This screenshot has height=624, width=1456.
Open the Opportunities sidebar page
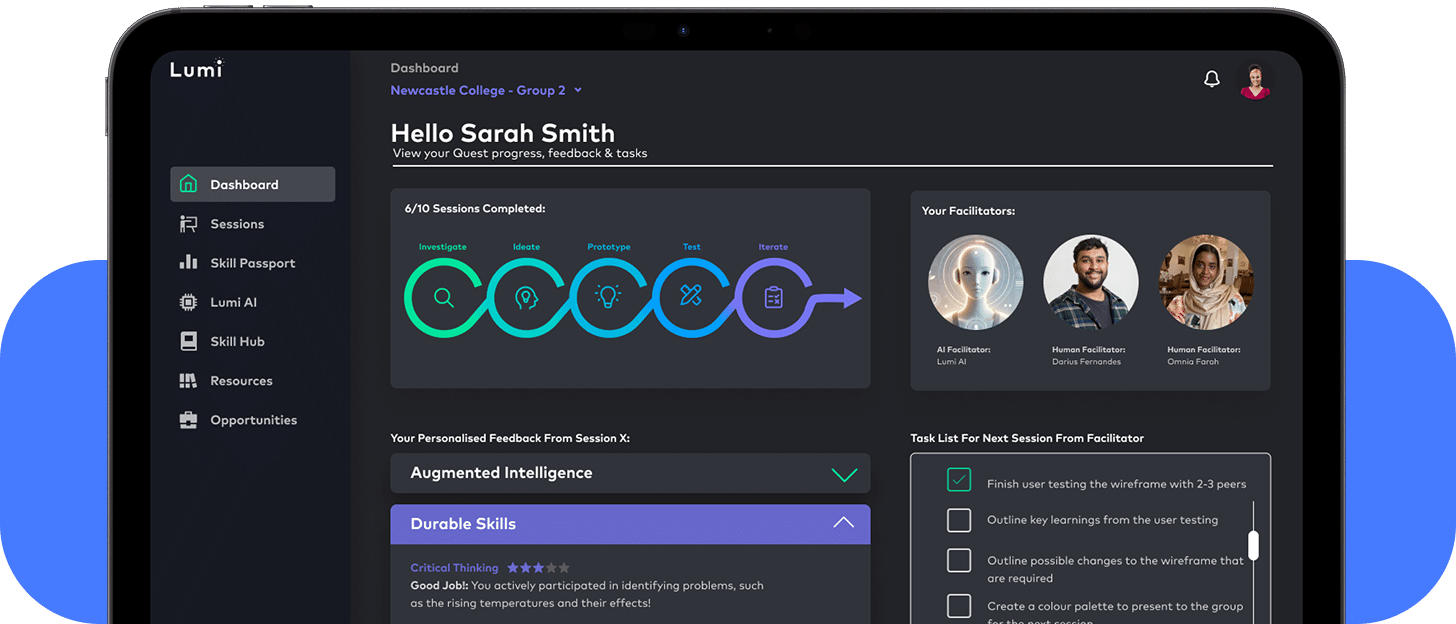(x=253, y=420)
